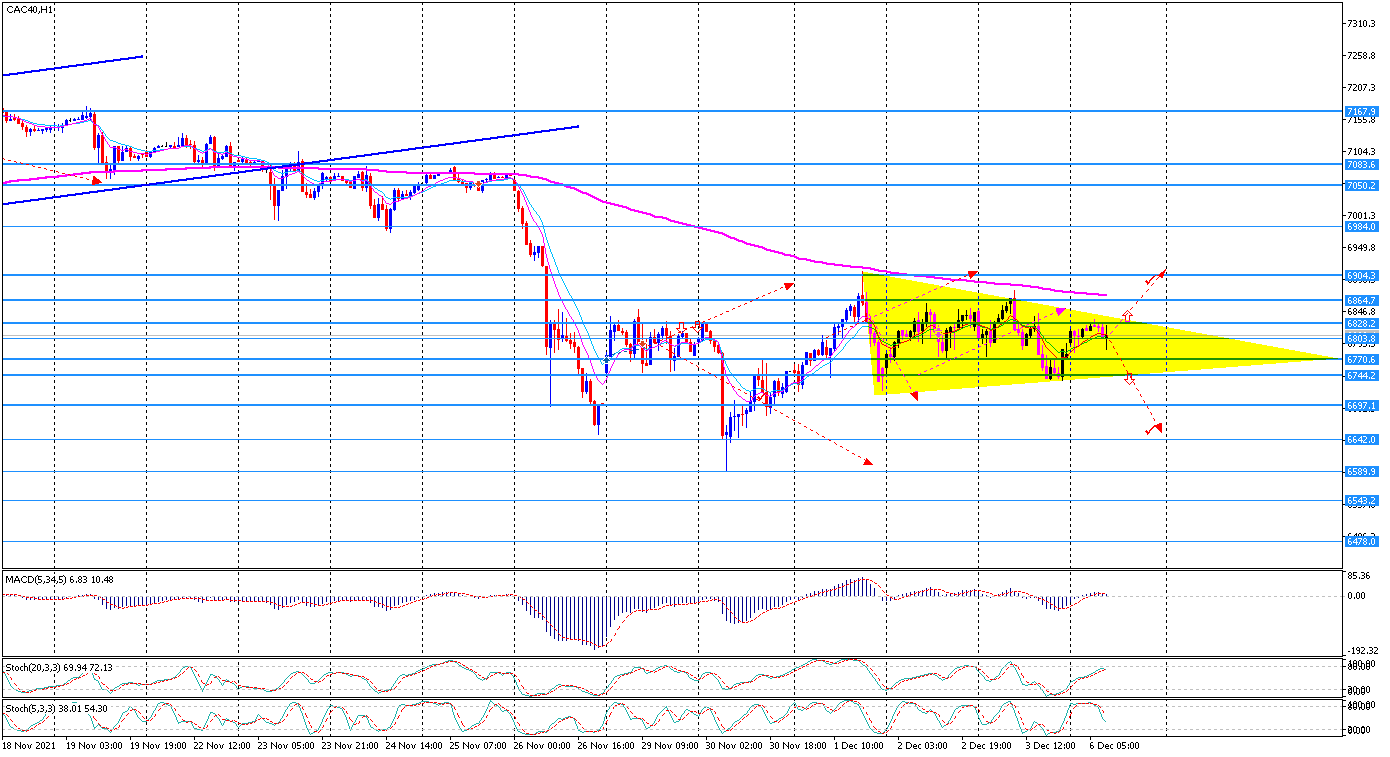Click the 7104.3 price axis label
This screenshot has height=757, width=1390.
point(1362,151)
